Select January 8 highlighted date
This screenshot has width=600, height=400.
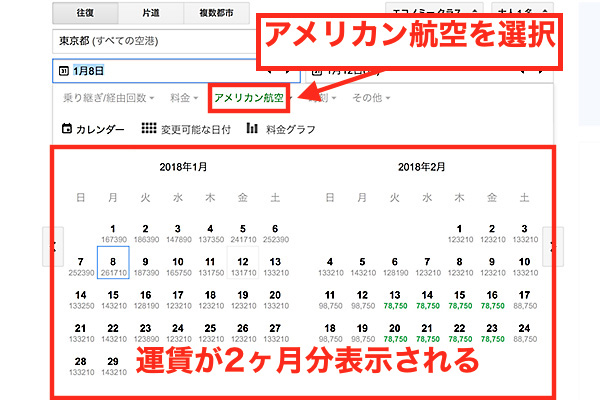point(113,263)
